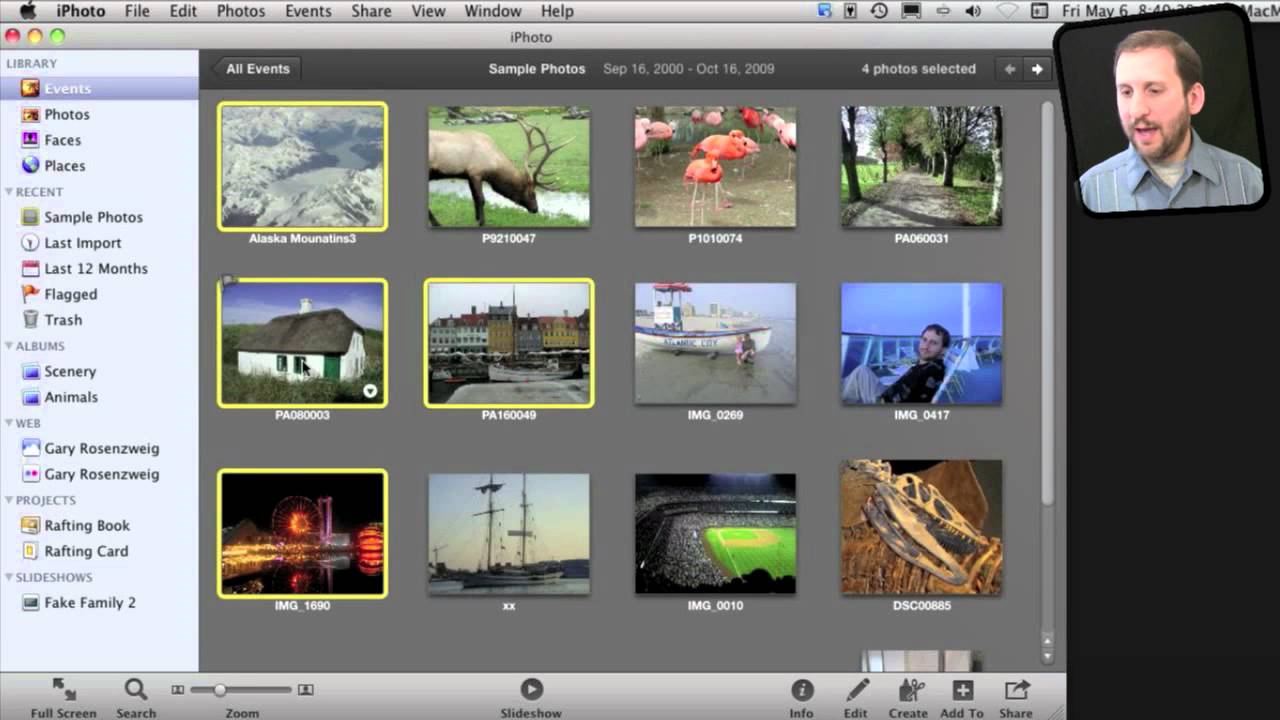Open the Info panel icon
The height and width of the screenshot is (720, 1280).
click(x=801, y=690)
